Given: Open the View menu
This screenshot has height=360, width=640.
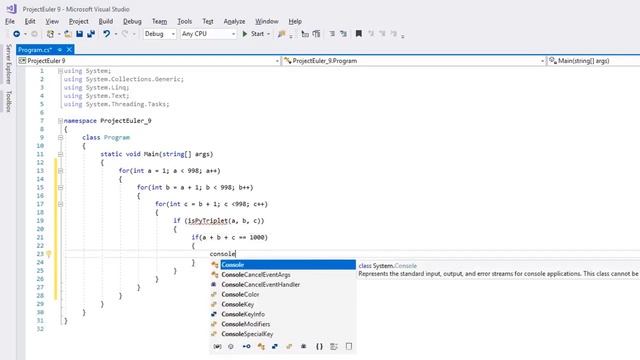Looking at the screenshot, I should 52,21.
